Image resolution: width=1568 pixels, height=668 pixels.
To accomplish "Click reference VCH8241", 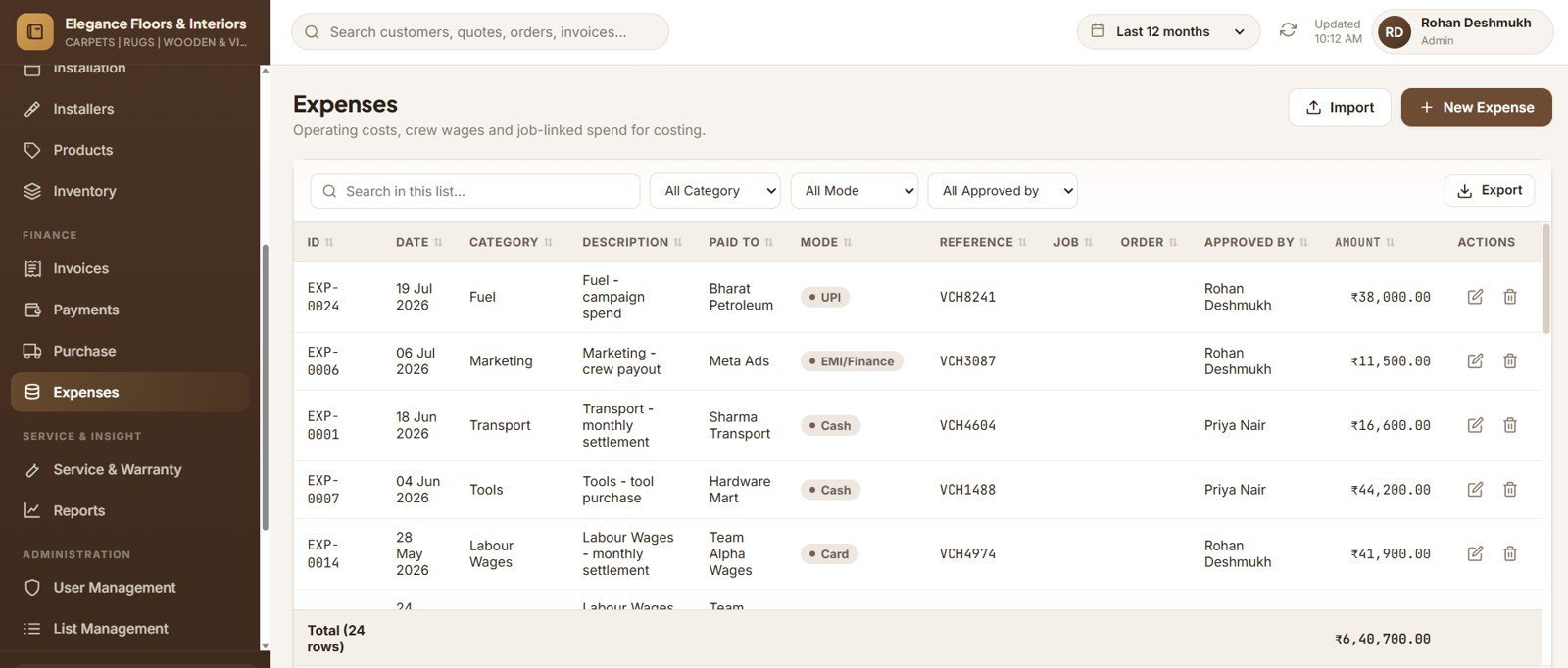I will point(967,297).
